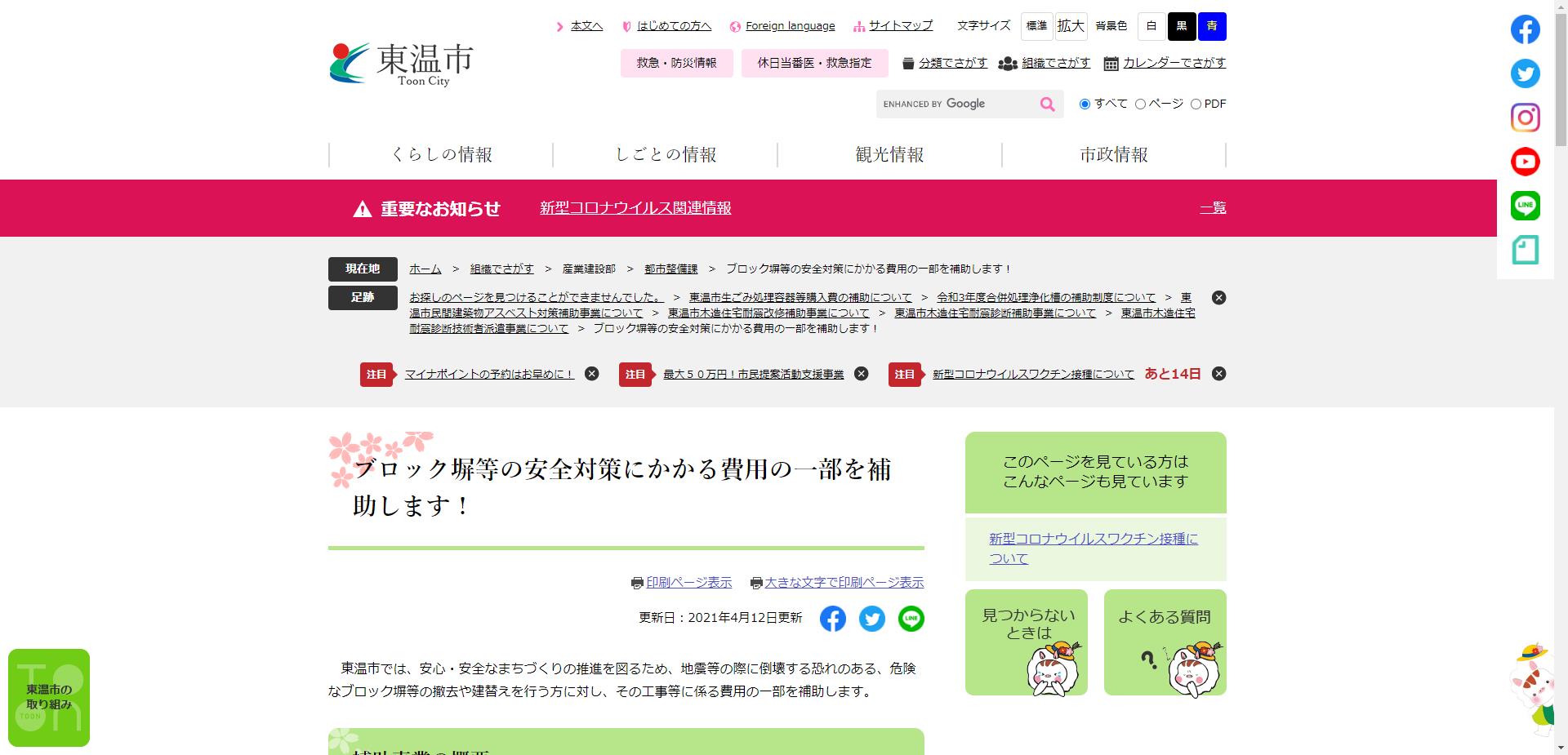Click the 休日当番医・救急指定 button
The image size is (1568, 755).
coord(814,63)
